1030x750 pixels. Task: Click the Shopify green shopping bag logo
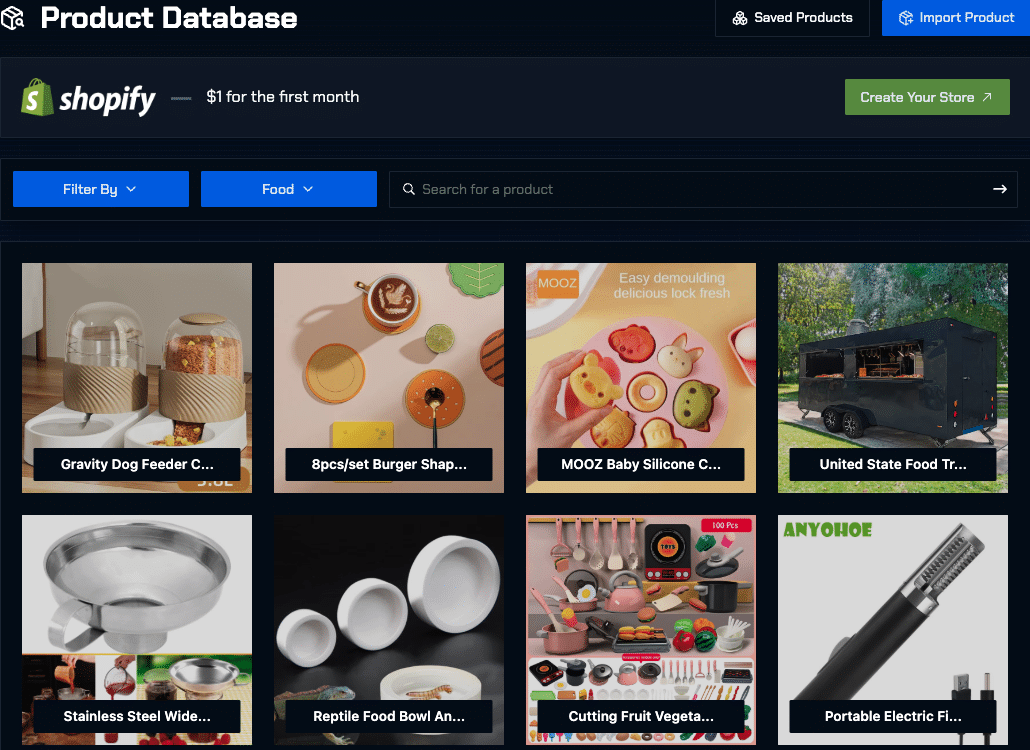click(34, 97)
